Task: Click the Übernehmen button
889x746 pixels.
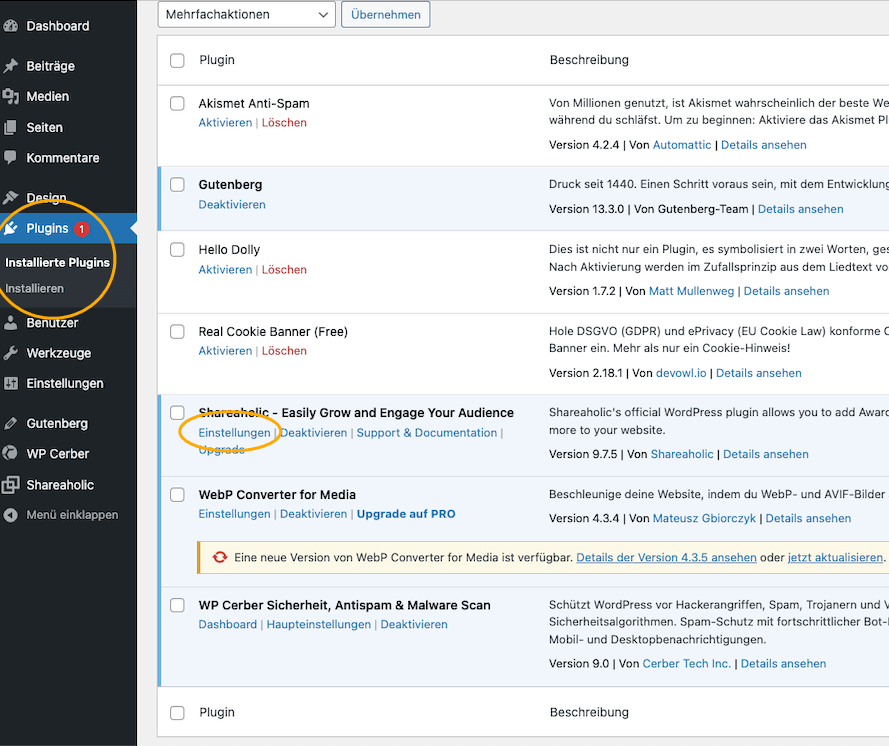Action: click(385, 14)
